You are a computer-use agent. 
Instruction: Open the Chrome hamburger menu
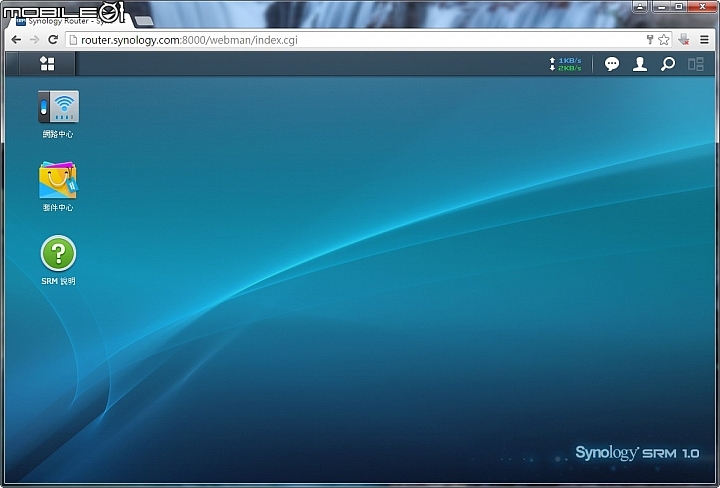pyautogui.click(x=704, y=39)
